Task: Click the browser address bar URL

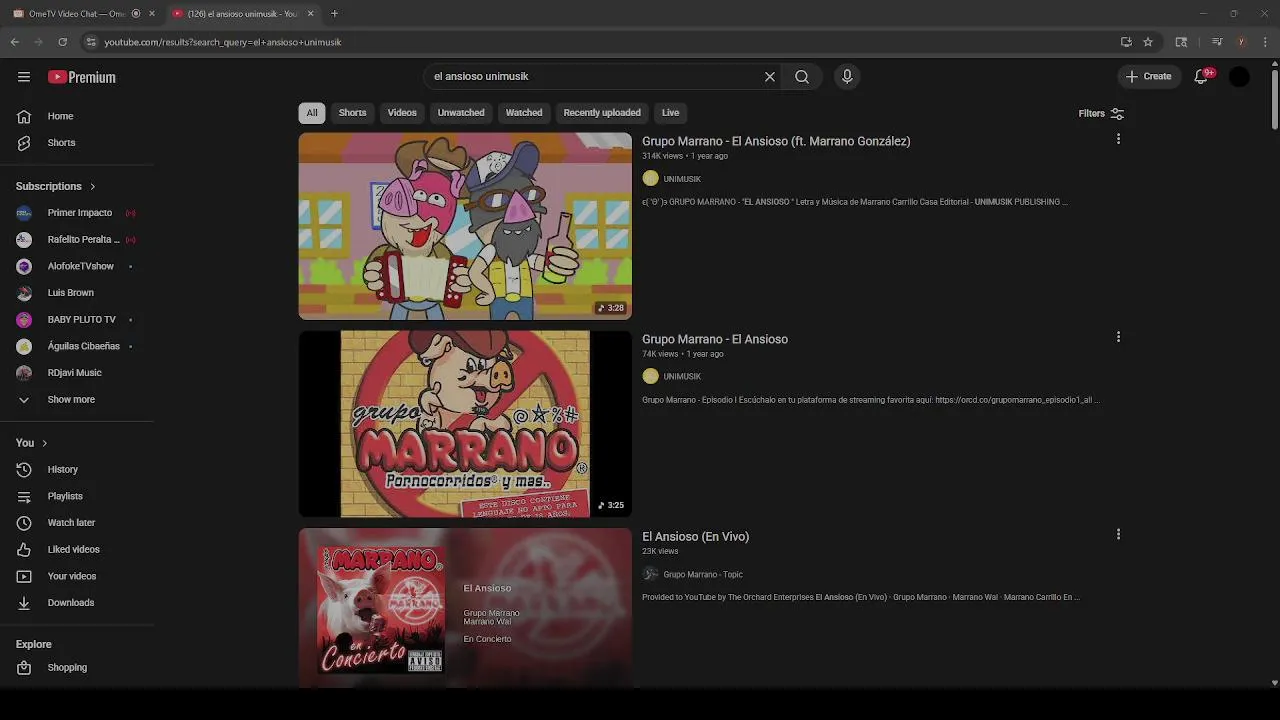Action: [x=223, y=42]
